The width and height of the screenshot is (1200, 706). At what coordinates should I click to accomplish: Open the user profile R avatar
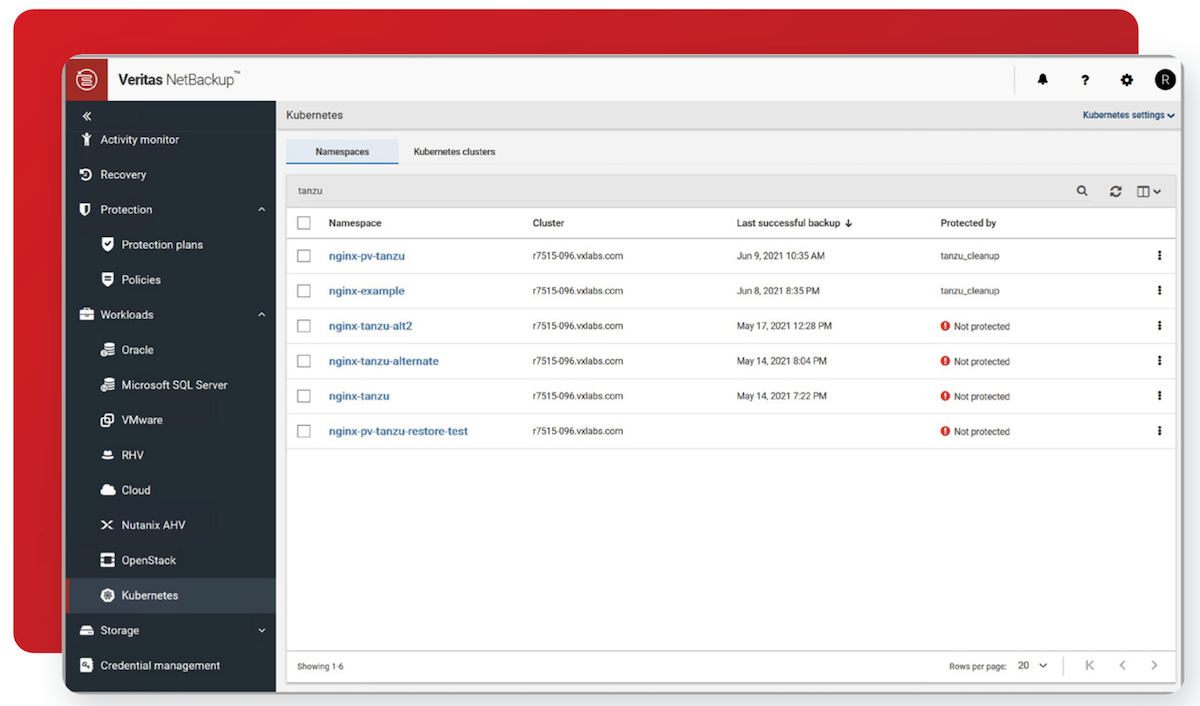point(1165,80)
